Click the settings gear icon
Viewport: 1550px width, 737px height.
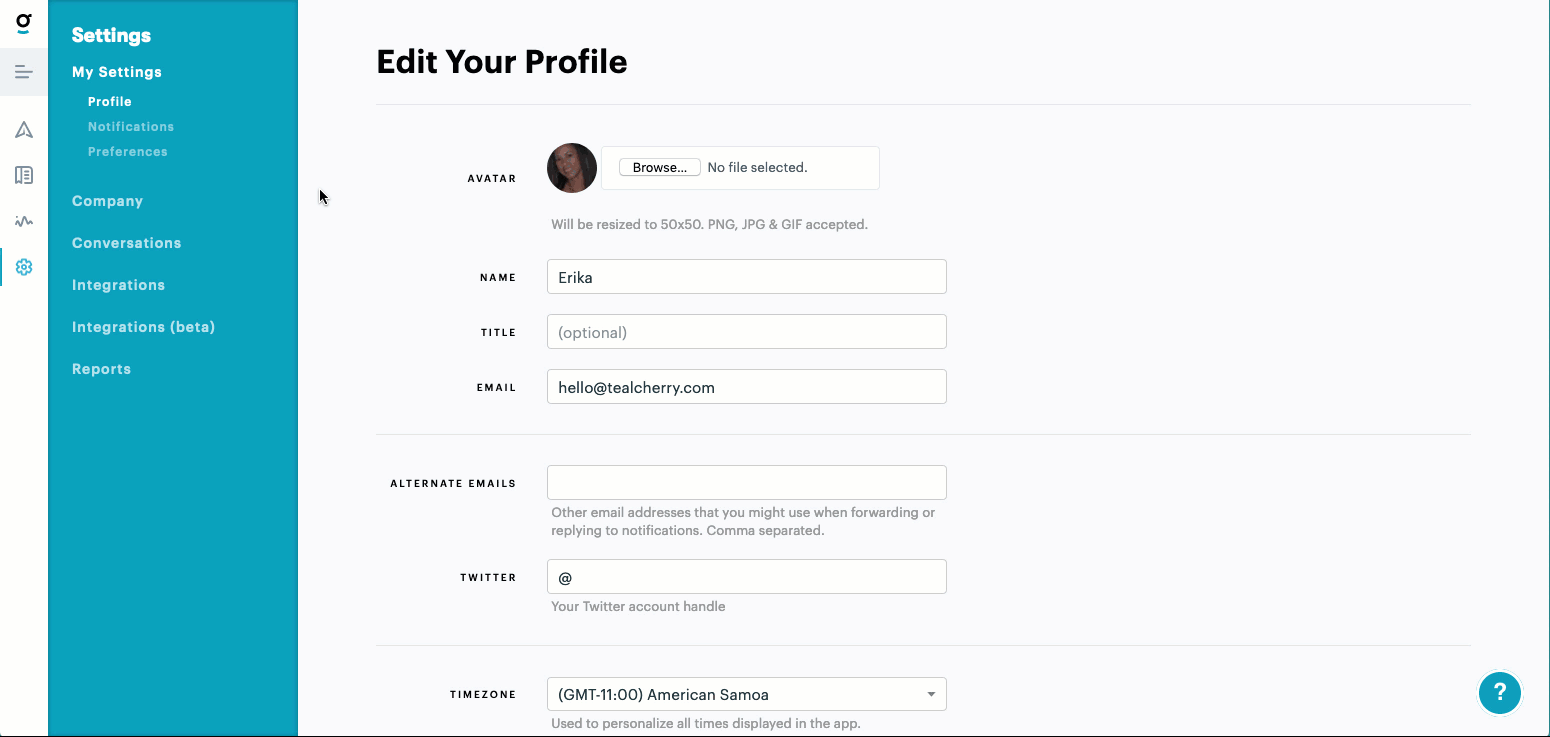coord(24,267)
